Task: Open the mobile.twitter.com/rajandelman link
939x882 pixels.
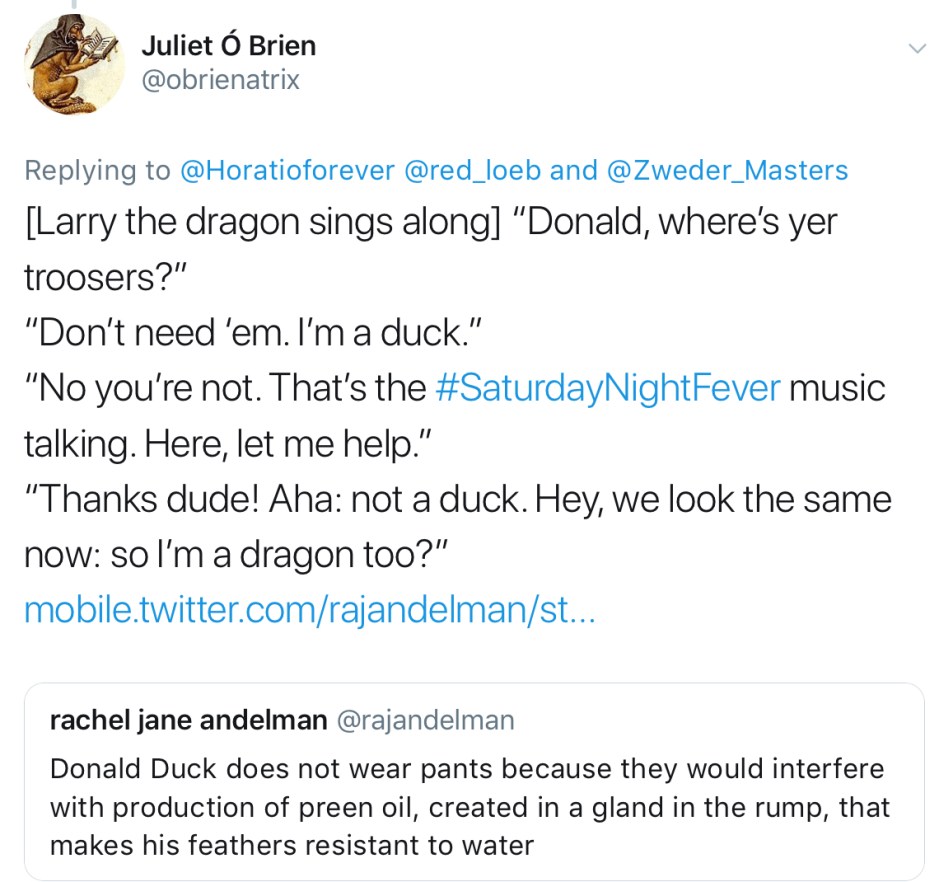Action: tap(309, 609)
